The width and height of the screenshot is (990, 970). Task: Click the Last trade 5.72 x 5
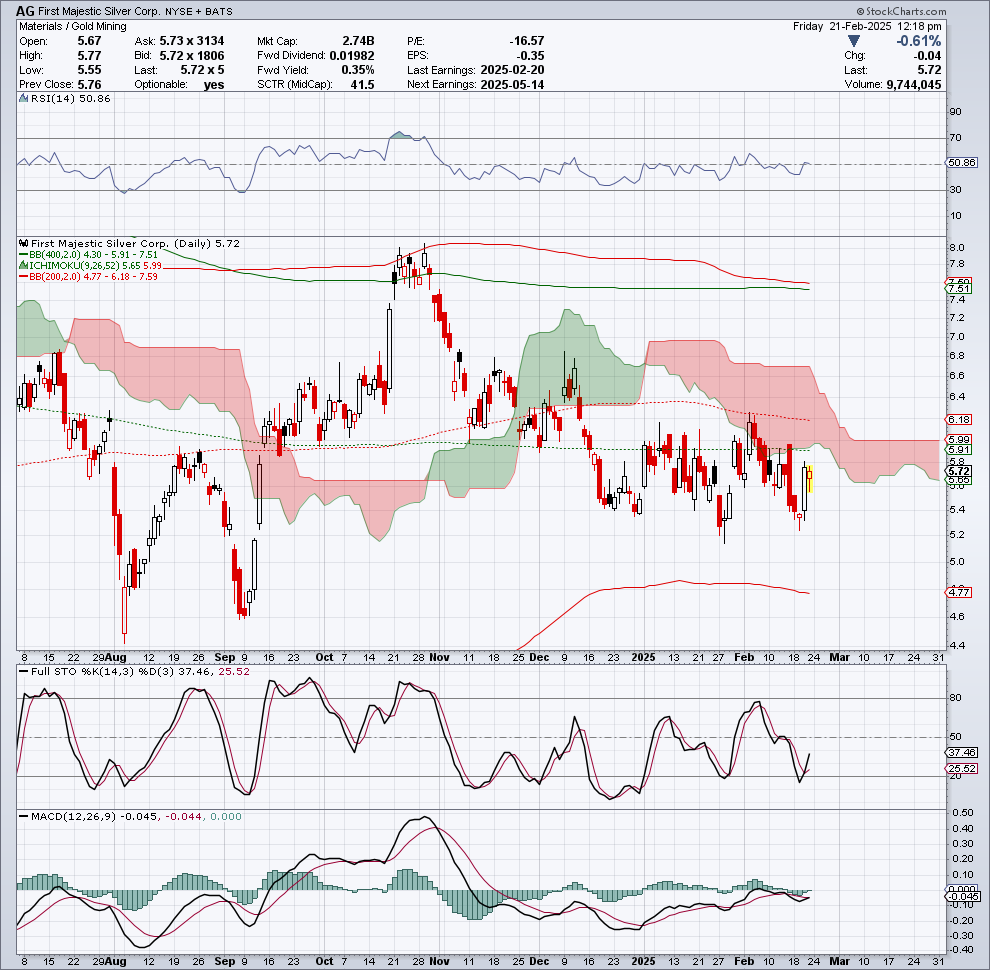(202, 70)
